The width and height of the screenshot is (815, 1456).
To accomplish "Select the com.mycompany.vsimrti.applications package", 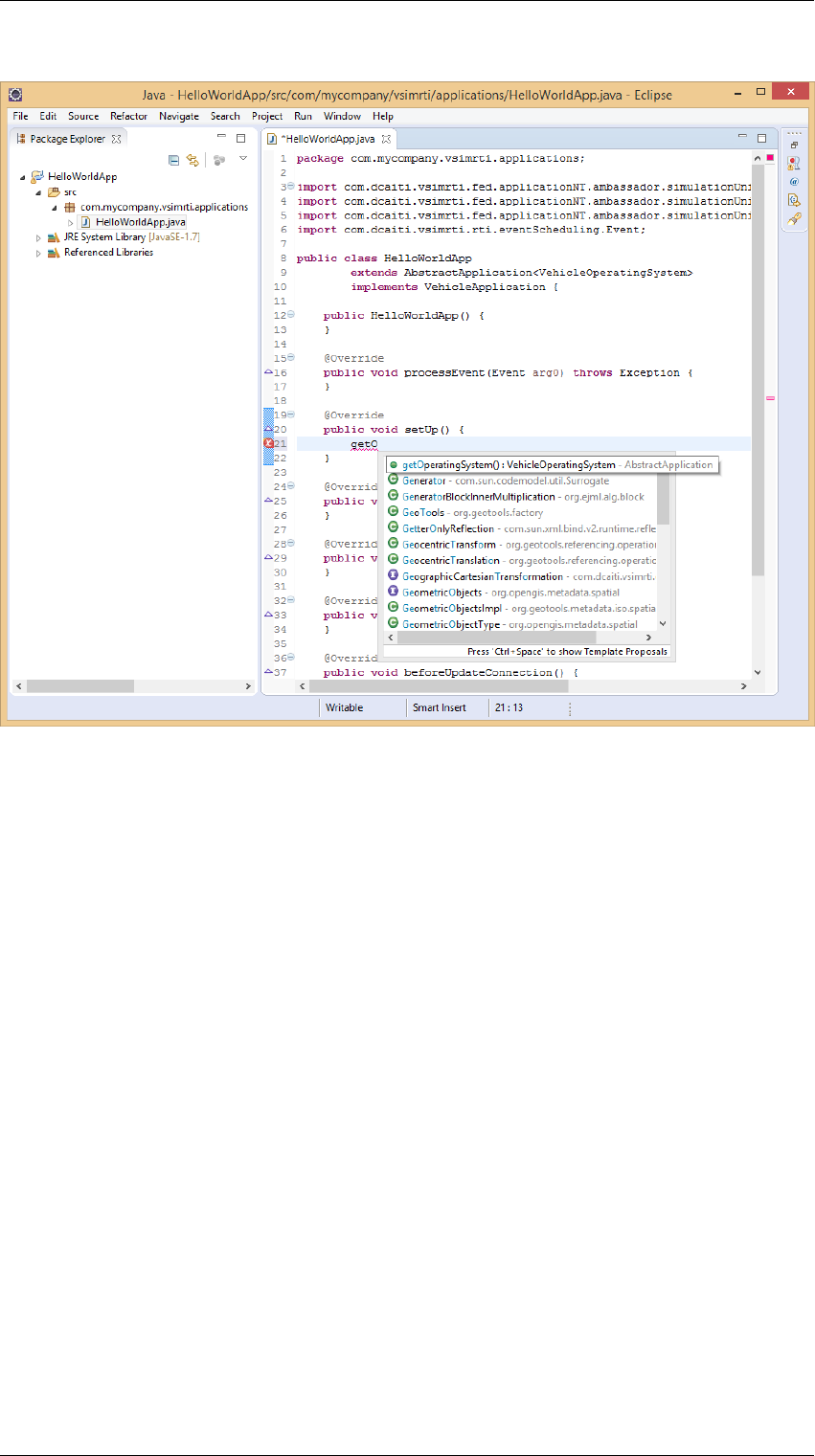I will (x=164, y=207).
